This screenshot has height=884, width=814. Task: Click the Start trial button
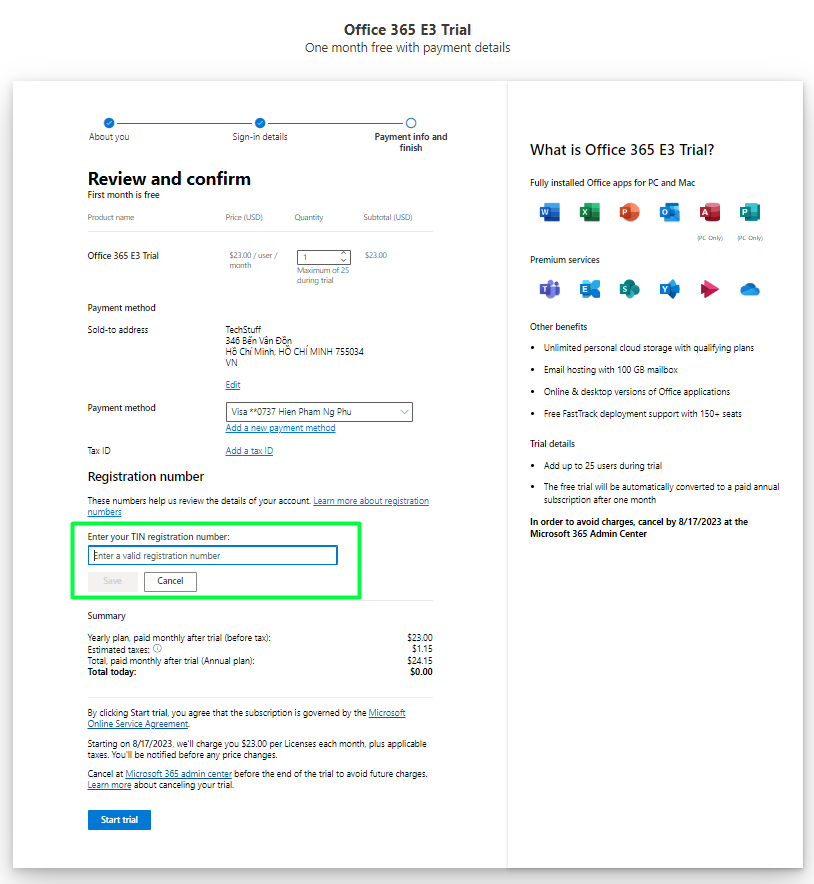pyautogui.click(x=119, y=820)
